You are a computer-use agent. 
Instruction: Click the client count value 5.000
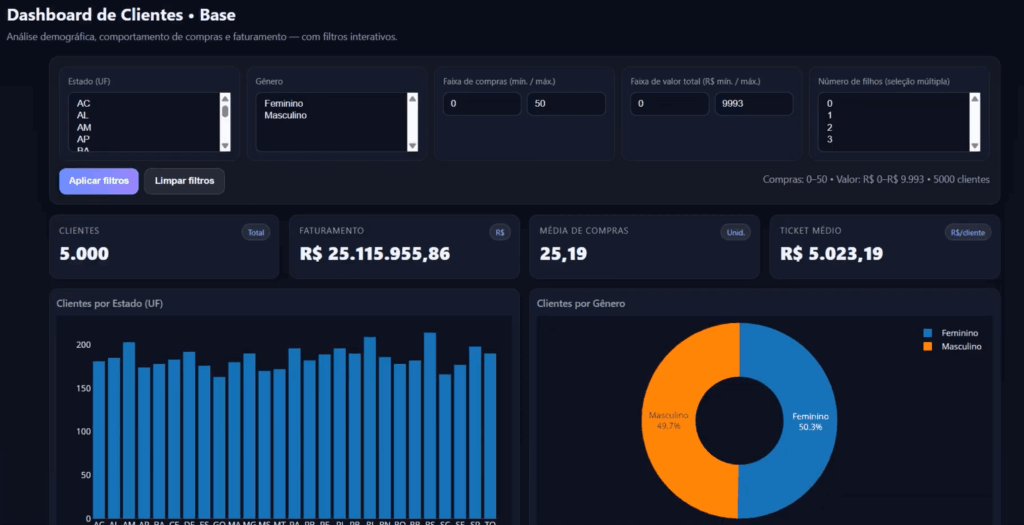(84, 254)
